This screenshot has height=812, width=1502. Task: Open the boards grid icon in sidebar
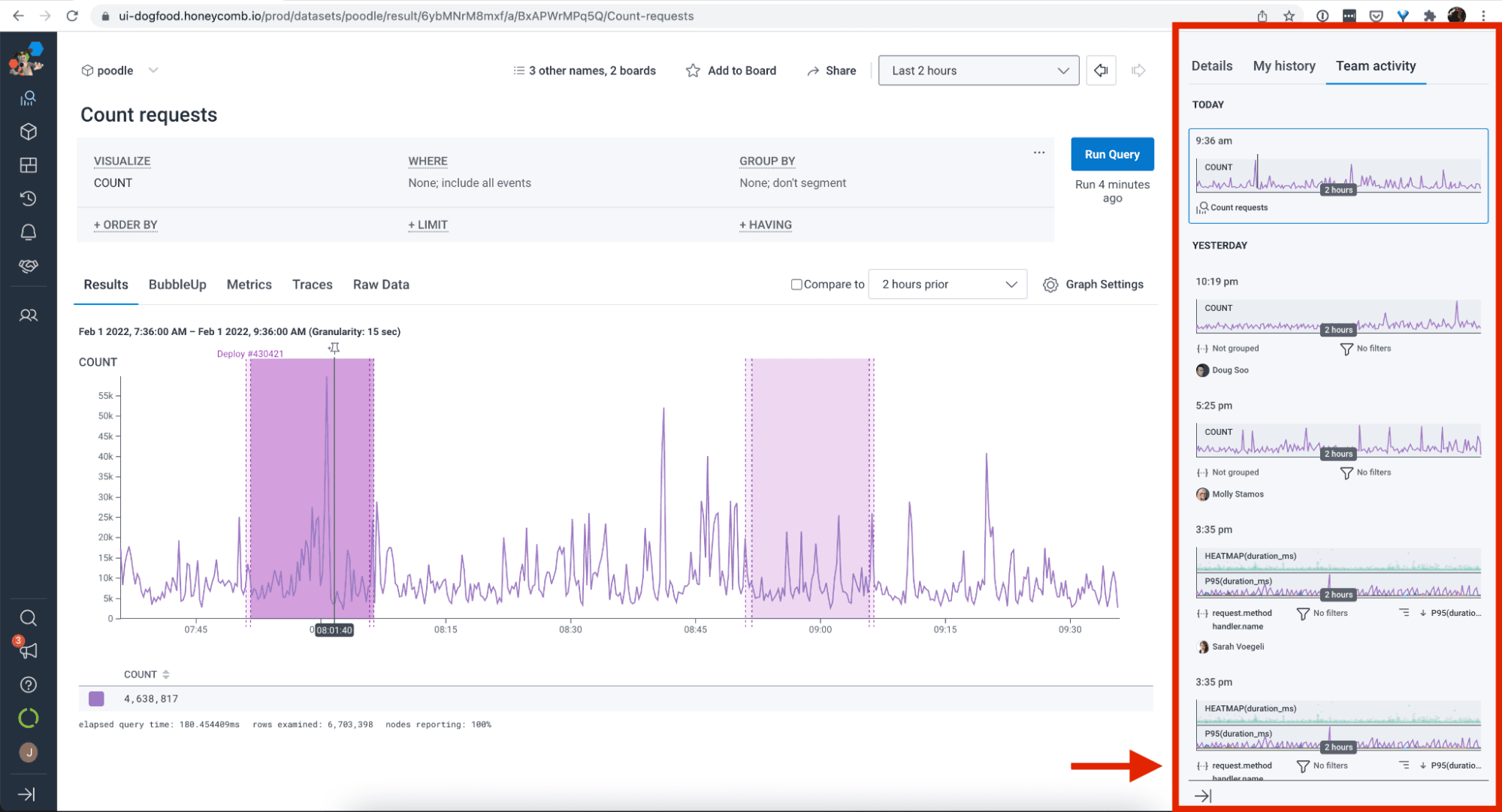click(x=28, y=165)
